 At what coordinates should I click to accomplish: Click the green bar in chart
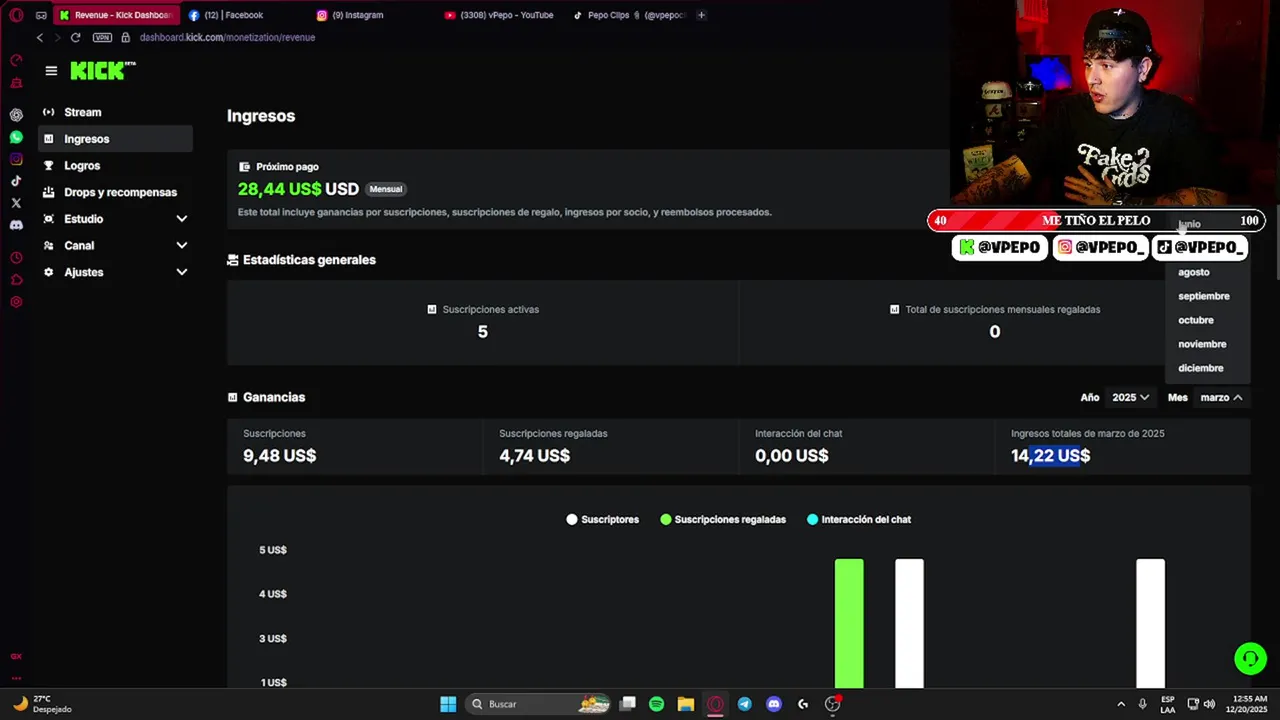point(849,623)
